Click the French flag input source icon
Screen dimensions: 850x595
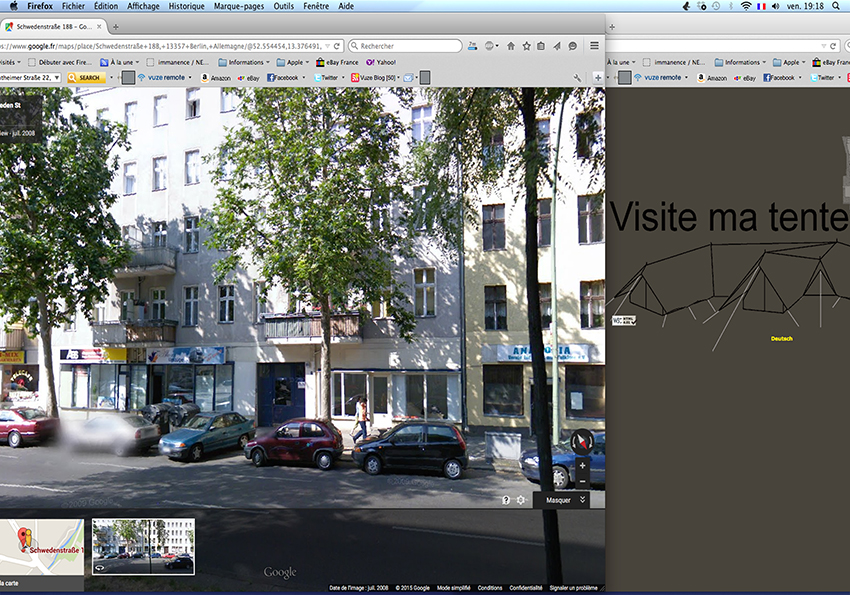761,6
